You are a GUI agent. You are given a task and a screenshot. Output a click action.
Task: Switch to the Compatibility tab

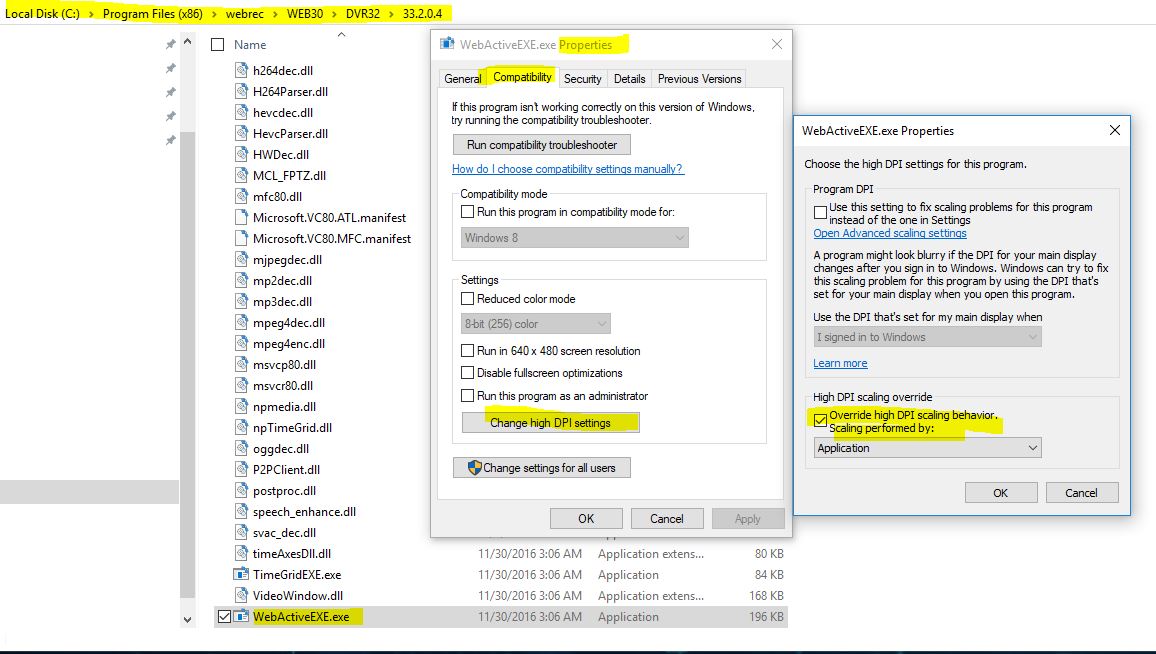point(522,77)
